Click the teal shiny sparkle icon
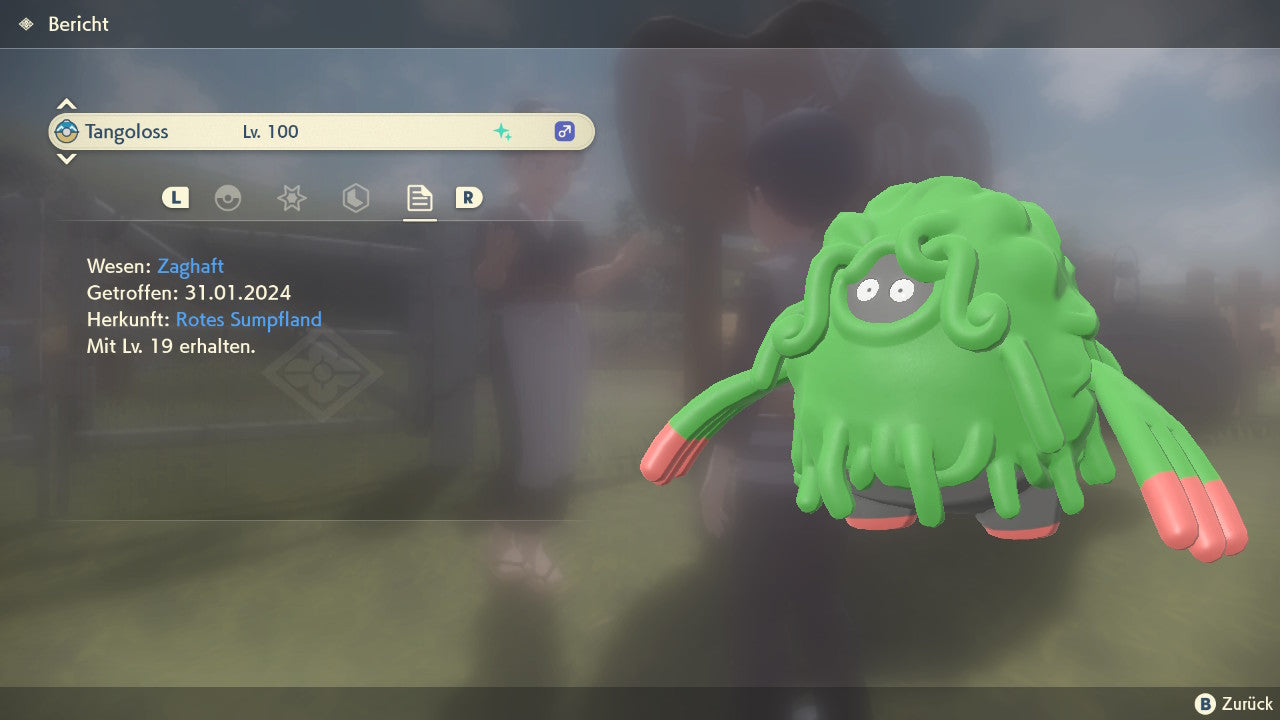This screenshot has height=720, width=1280. tap(502, 132)
